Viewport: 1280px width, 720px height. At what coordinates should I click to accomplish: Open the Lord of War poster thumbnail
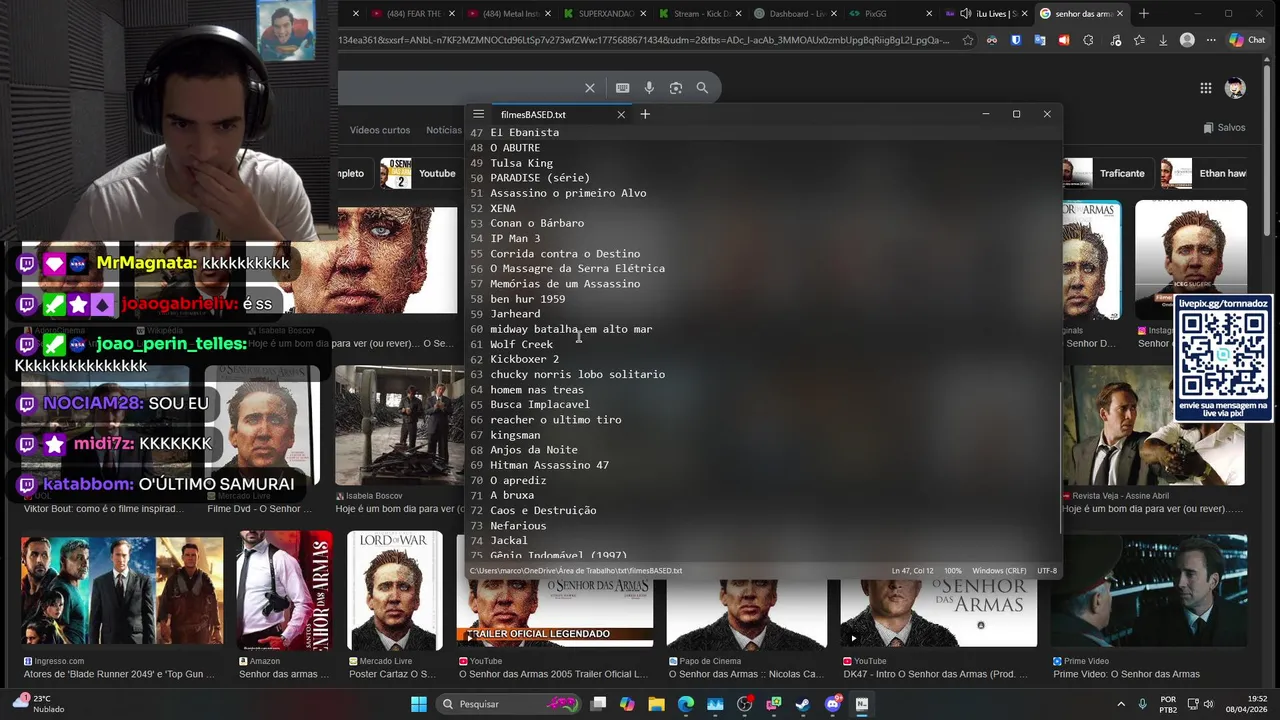tap(395, 590)
